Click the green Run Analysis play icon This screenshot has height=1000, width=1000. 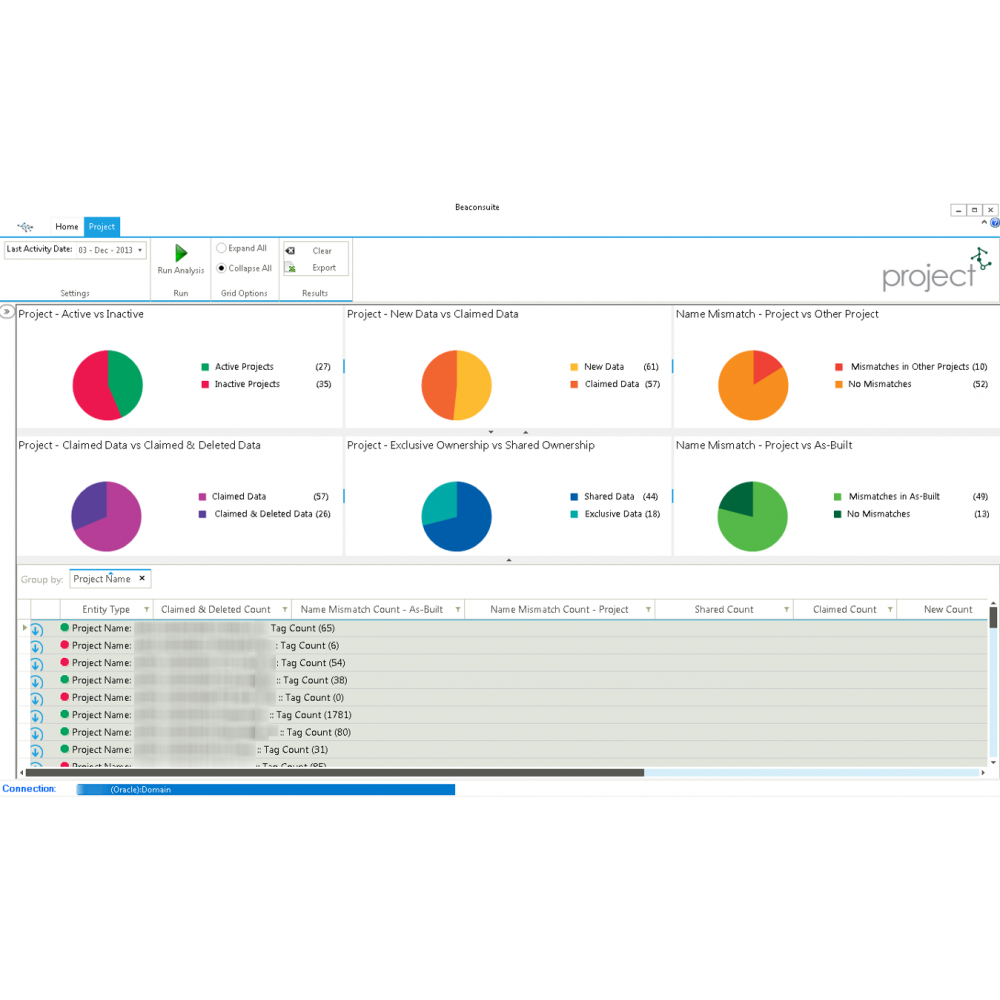point(181,253)
